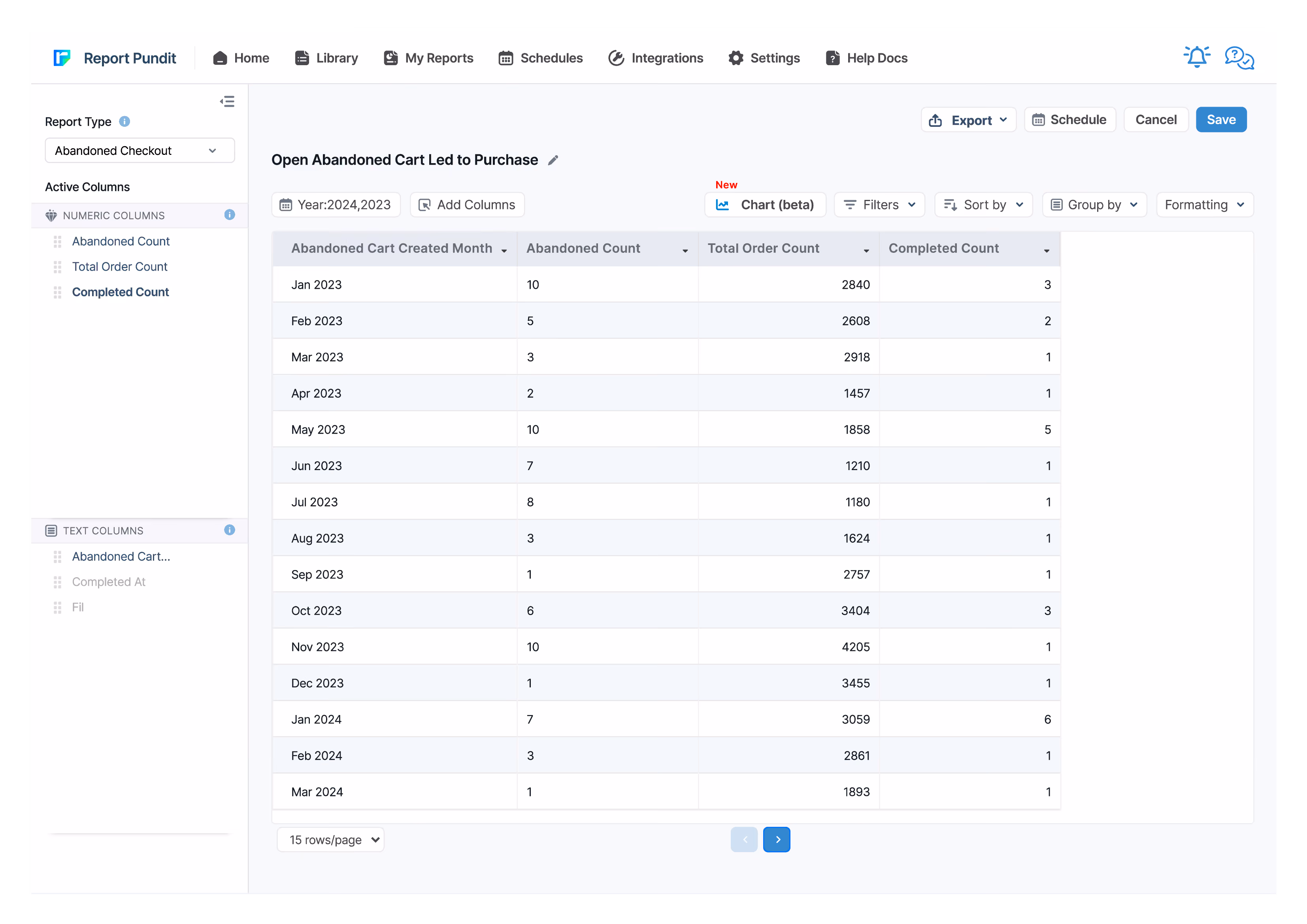Screen dimensions: 1307x924
Task: Click the Add Columns button
Action: pyautogui.click(x=467, y=205)
